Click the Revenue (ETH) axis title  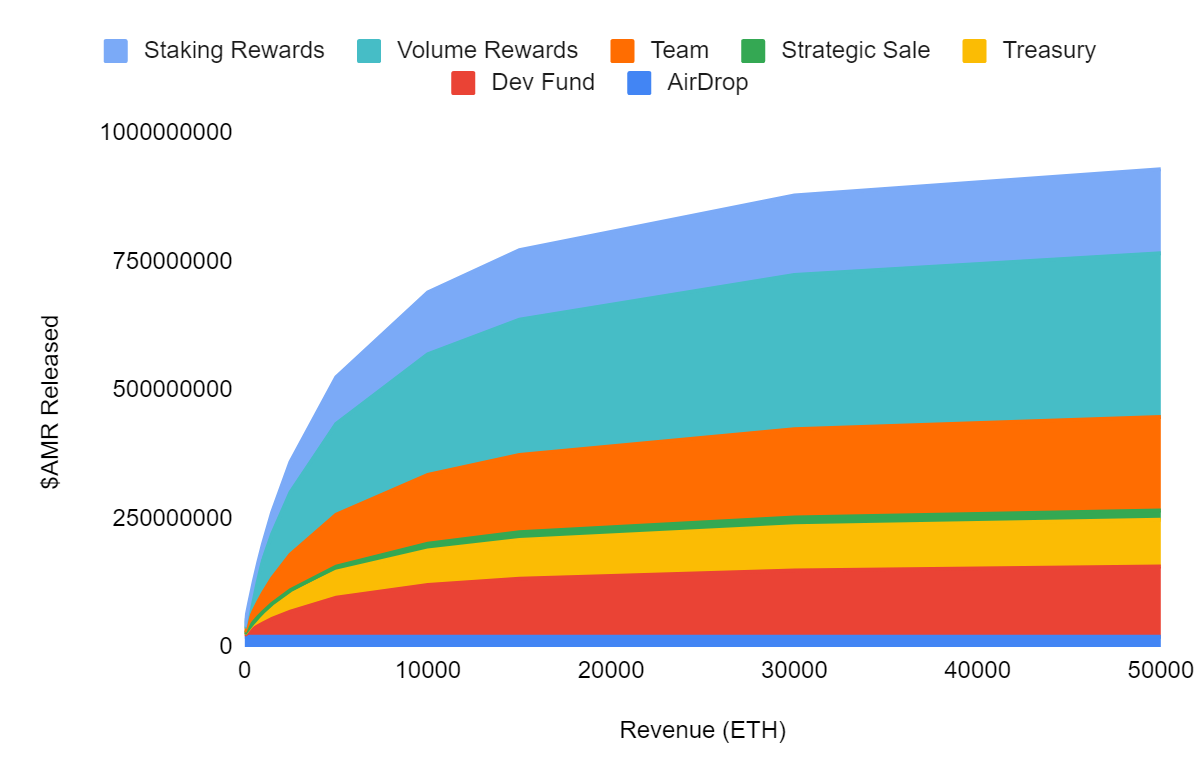[x=702, y=730]
